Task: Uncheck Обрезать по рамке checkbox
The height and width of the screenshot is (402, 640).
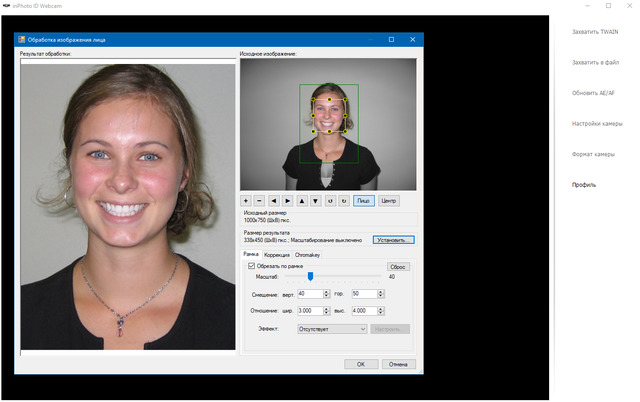Action: point(251,266)
